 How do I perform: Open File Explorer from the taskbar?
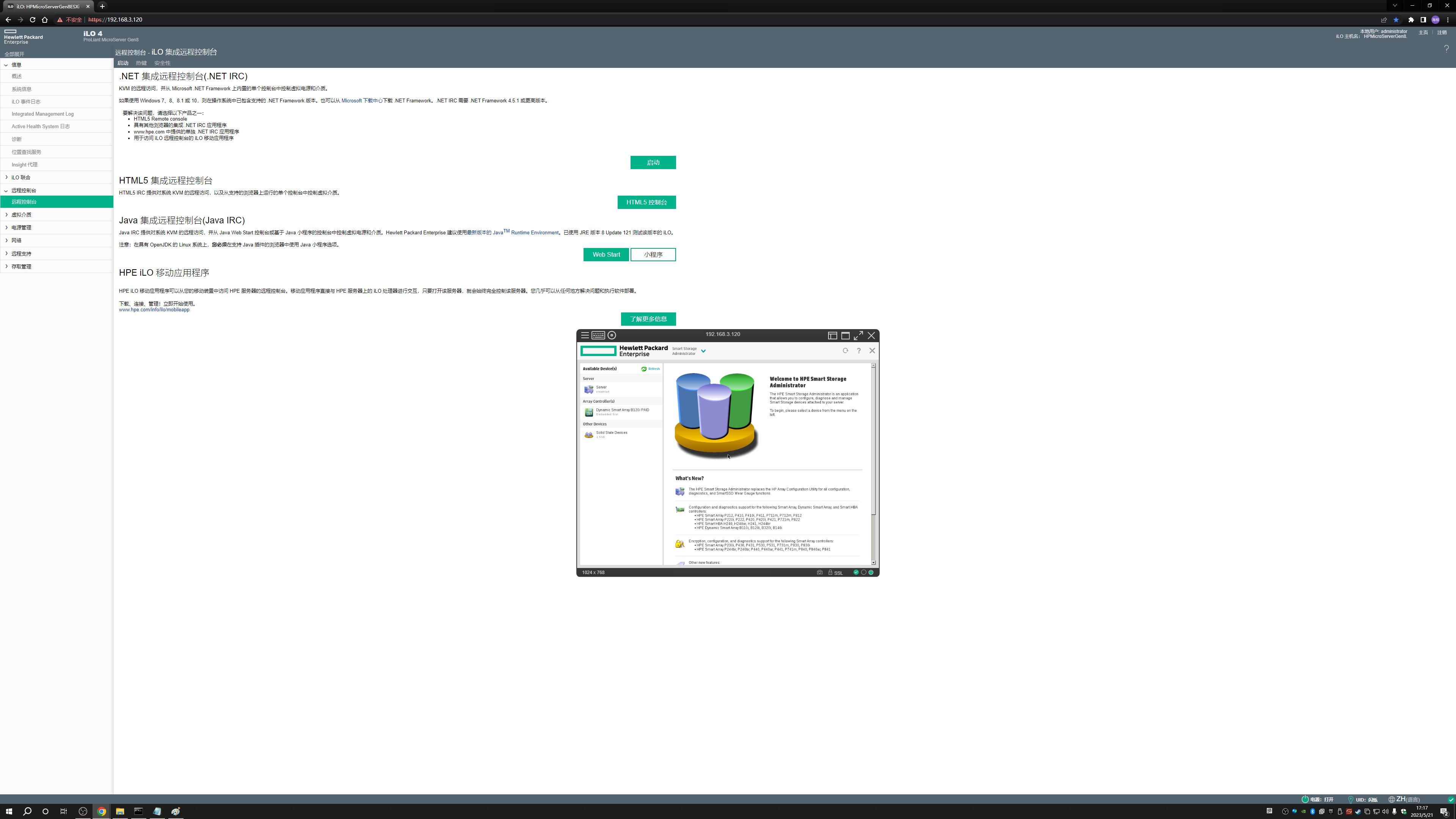click(120, 811)
